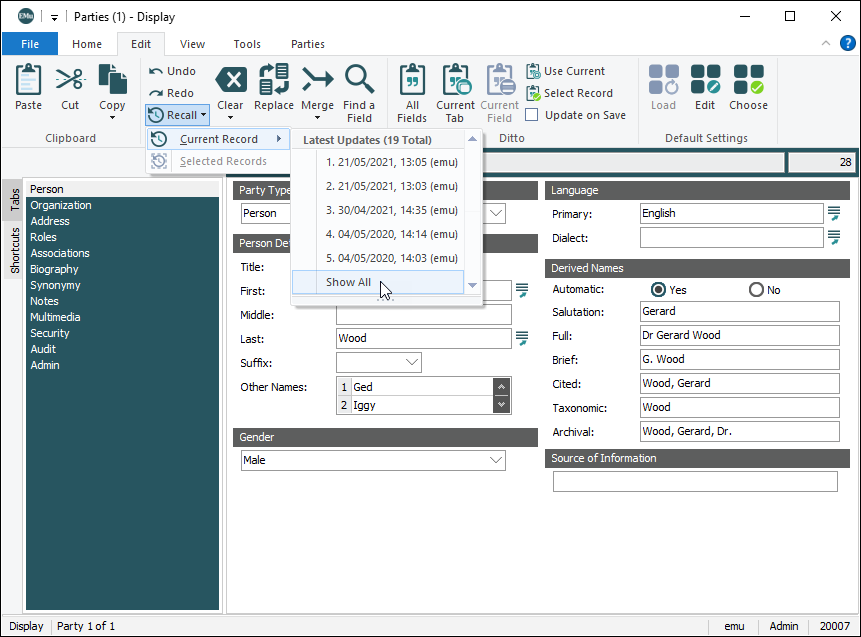Image resolution: width=861 pixels, height=637 pixels.
Task: Click the Source of Information text field
Action: point(695,482)
